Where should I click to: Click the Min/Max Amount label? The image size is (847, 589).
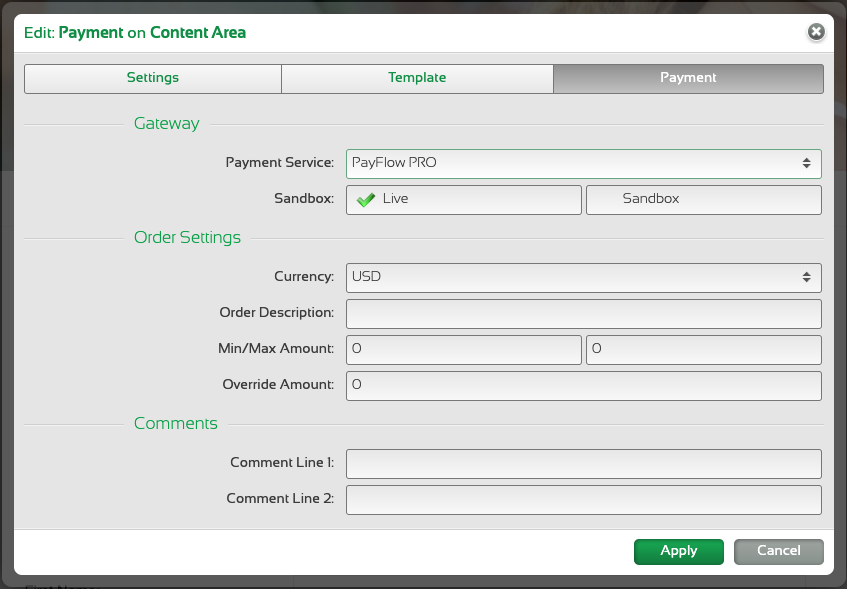click(276, 349)
